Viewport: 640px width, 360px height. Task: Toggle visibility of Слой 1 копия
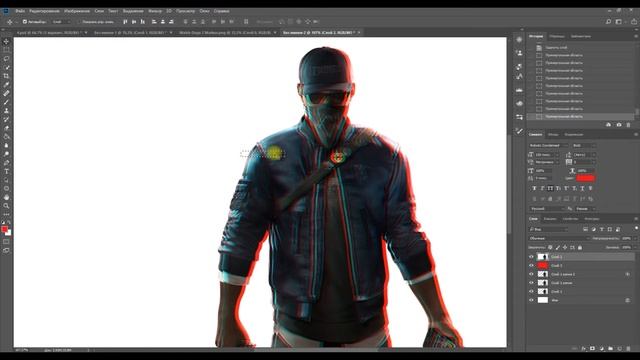(531, 282)
